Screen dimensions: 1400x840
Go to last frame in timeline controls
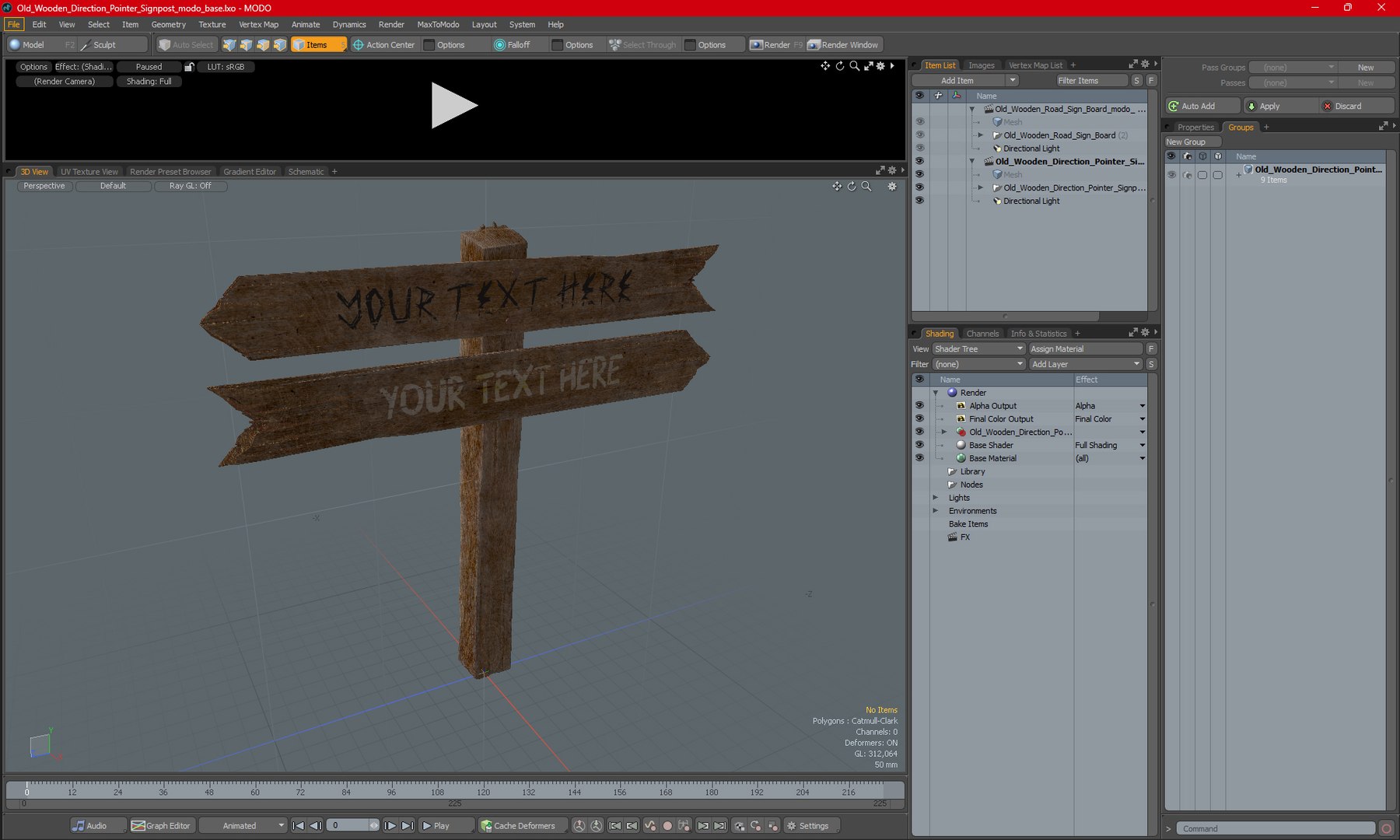point(408,826)
